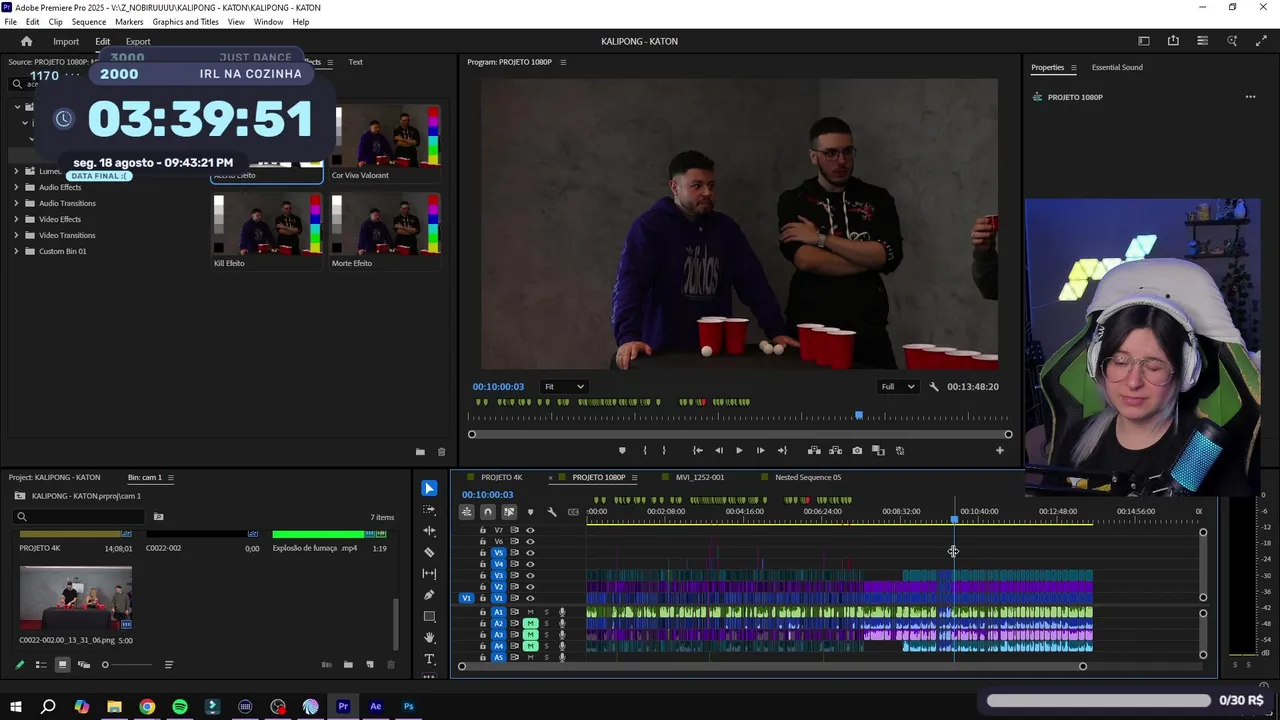Screen dimensions: 1280x720
Task: Switch to Import workspace
Action: pyautogui.click(x=66, y=41)
